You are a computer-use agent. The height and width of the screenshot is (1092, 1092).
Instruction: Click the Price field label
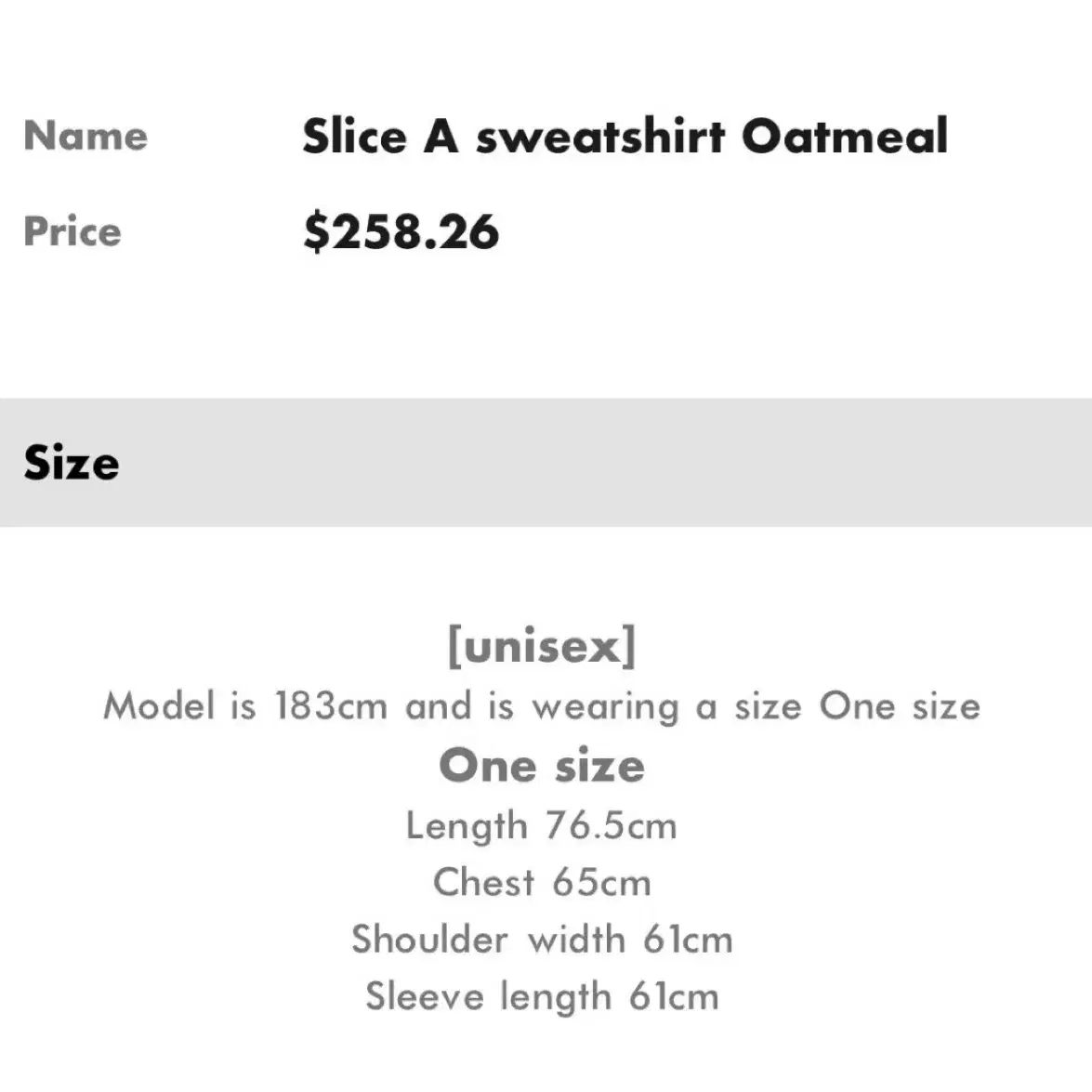coord(72,230)
